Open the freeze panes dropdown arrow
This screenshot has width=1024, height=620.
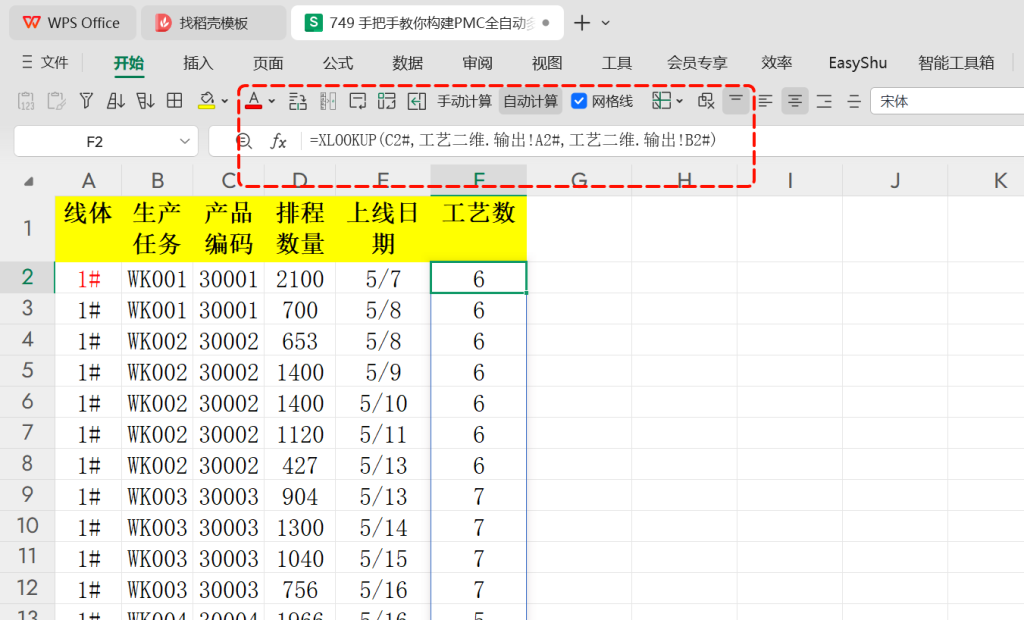click(680, 101)
